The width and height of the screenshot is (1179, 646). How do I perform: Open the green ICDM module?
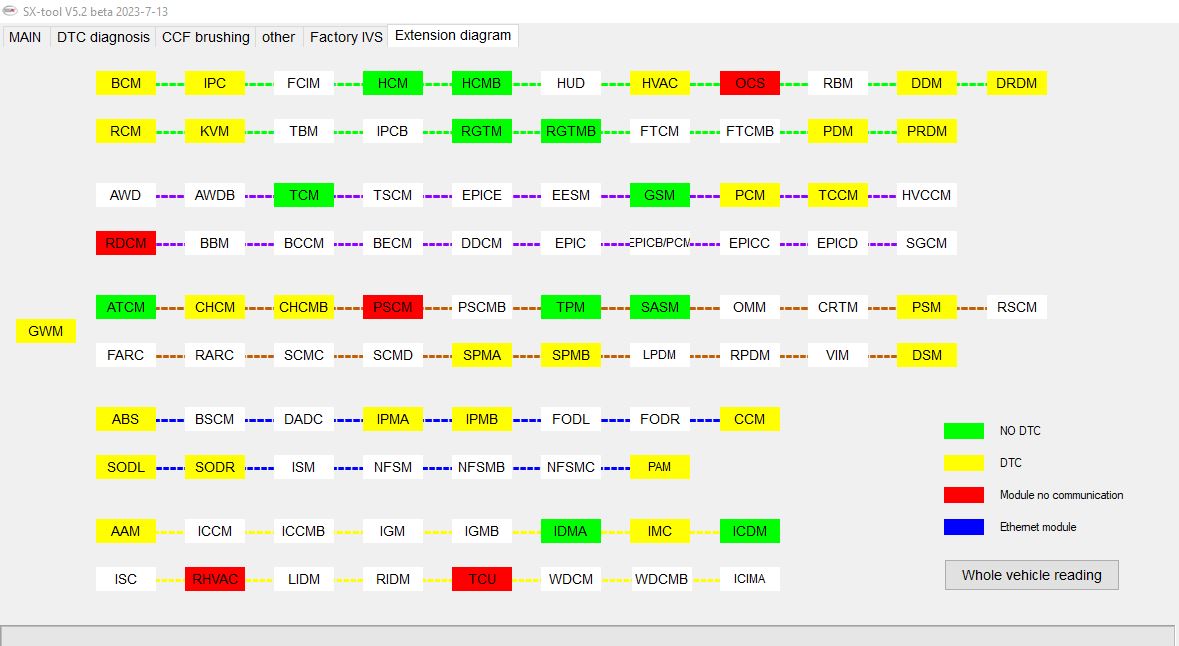click(749, 531)
